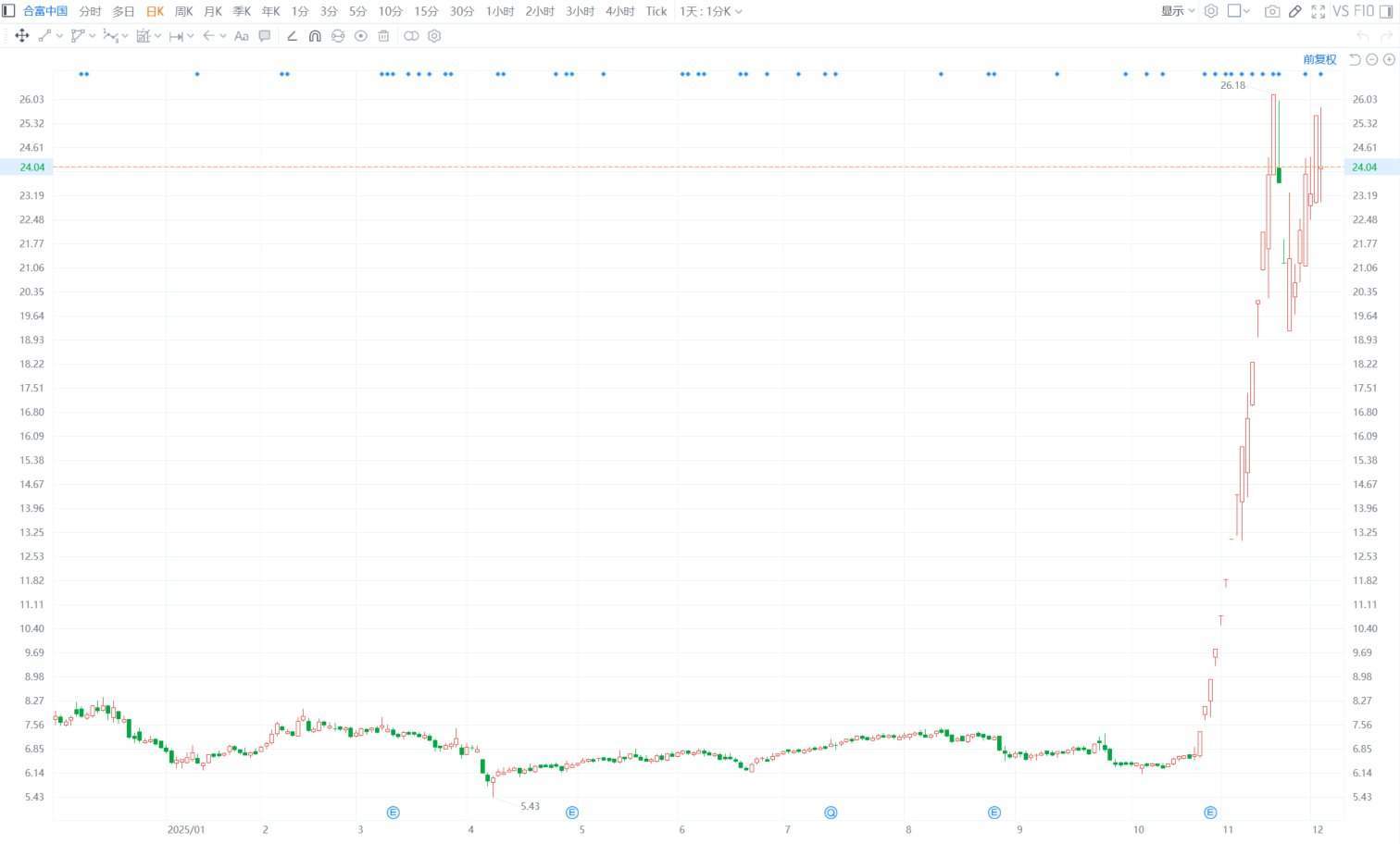Toggle the magnet snap mode
Screen dimensions: 1400x844
(315, 36)
